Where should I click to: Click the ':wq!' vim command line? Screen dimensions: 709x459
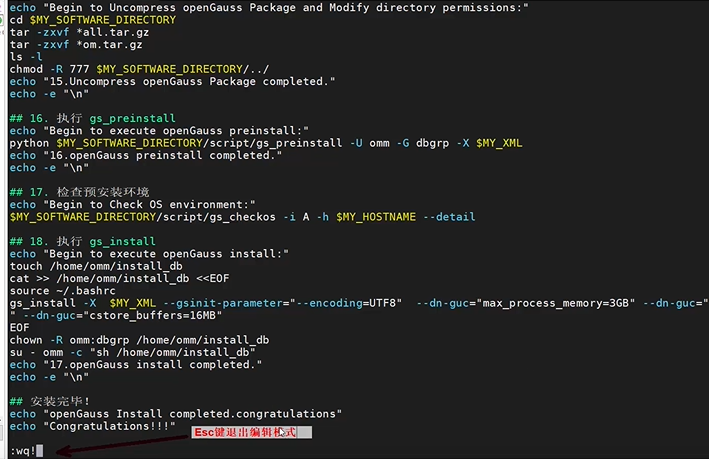tap(26, 451)
